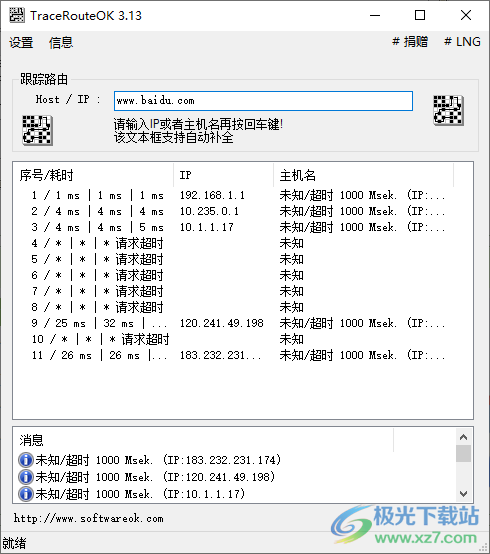Click the 就绪 status bar text

[x=14, y=543]
